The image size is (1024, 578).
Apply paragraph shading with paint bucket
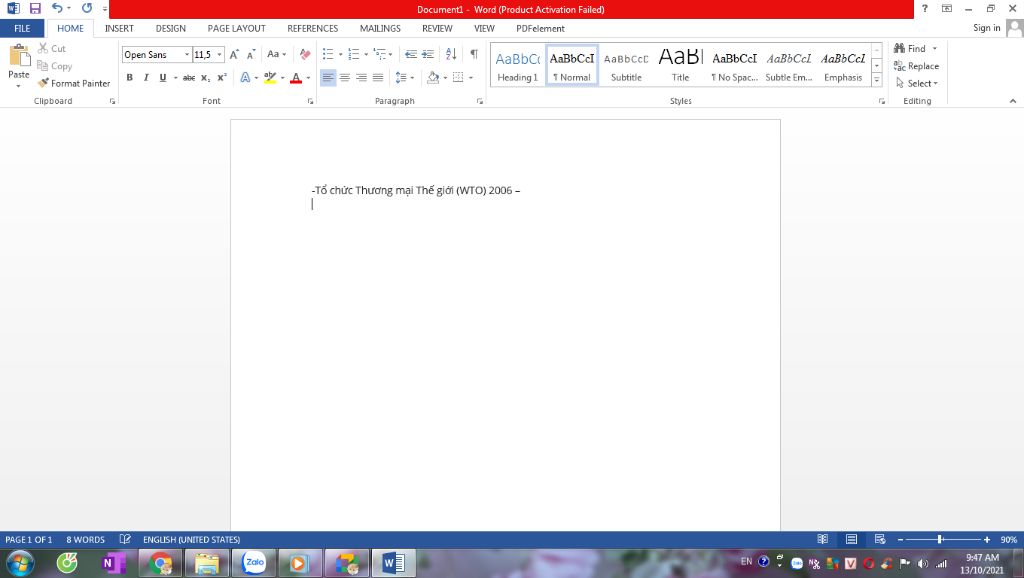click(433, 77)
